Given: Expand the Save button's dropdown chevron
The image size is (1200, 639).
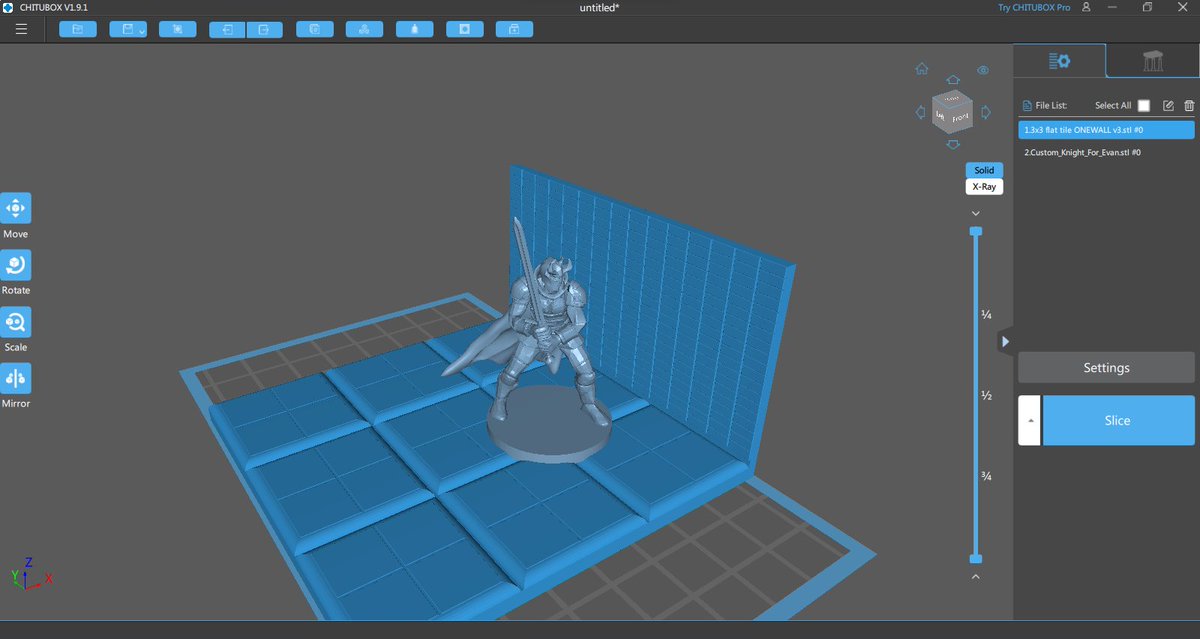Looking at the screenshot, I should 143,30.
